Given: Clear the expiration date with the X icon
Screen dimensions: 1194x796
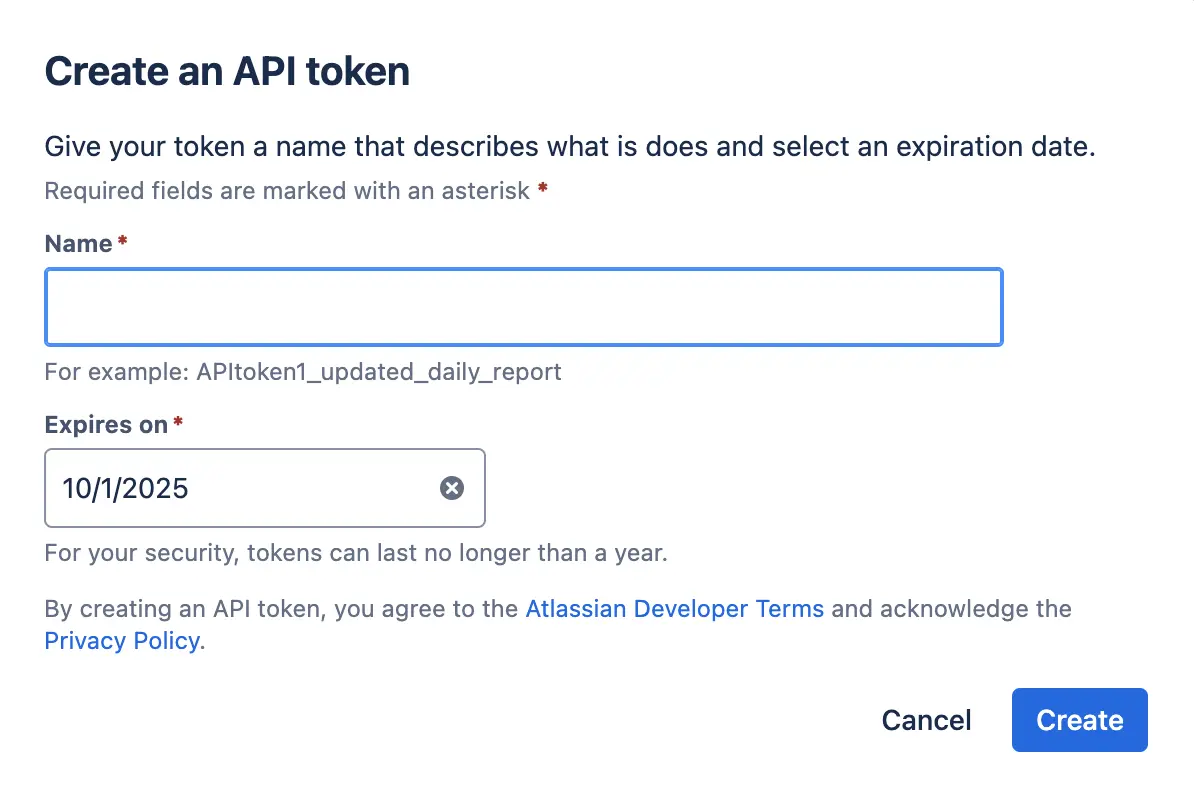Looking at the screenshot, I should click(452, 488).
